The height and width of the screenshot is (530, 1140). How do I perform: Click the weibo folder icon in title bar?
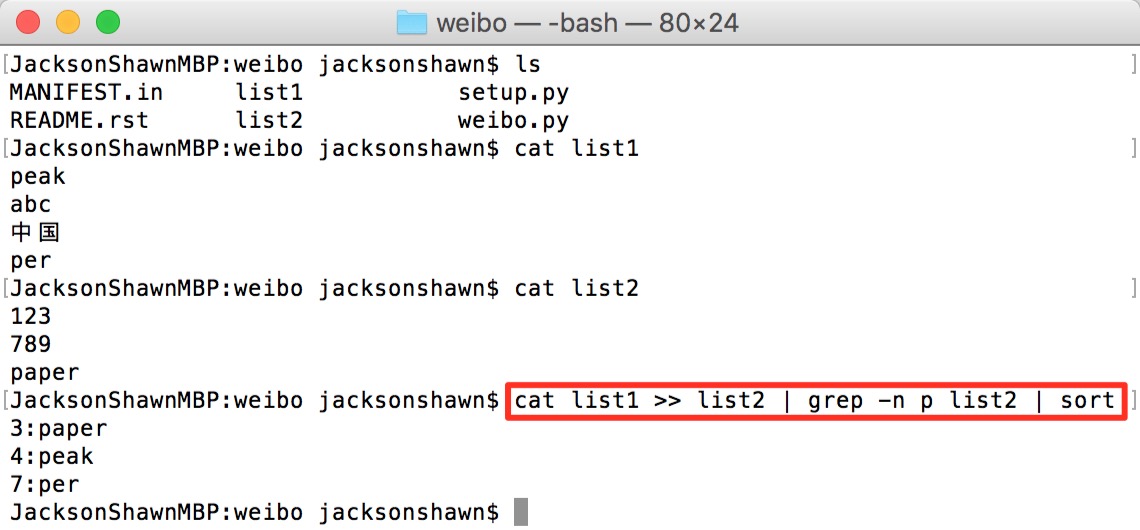point(412,22)
